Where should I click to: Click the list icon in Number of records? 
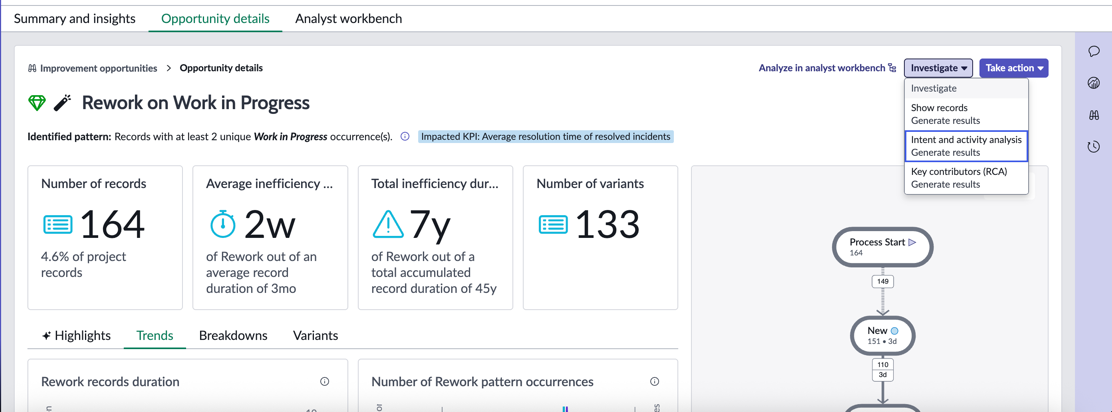[x=57, y=225]
